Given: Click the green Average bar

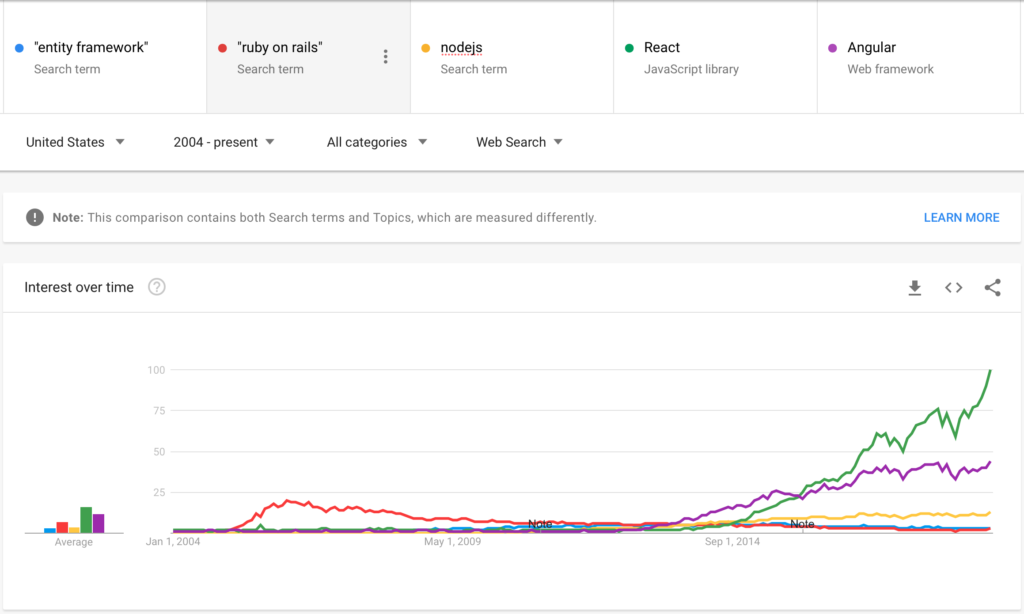Looking at the screenshot, I should (86, 520).
